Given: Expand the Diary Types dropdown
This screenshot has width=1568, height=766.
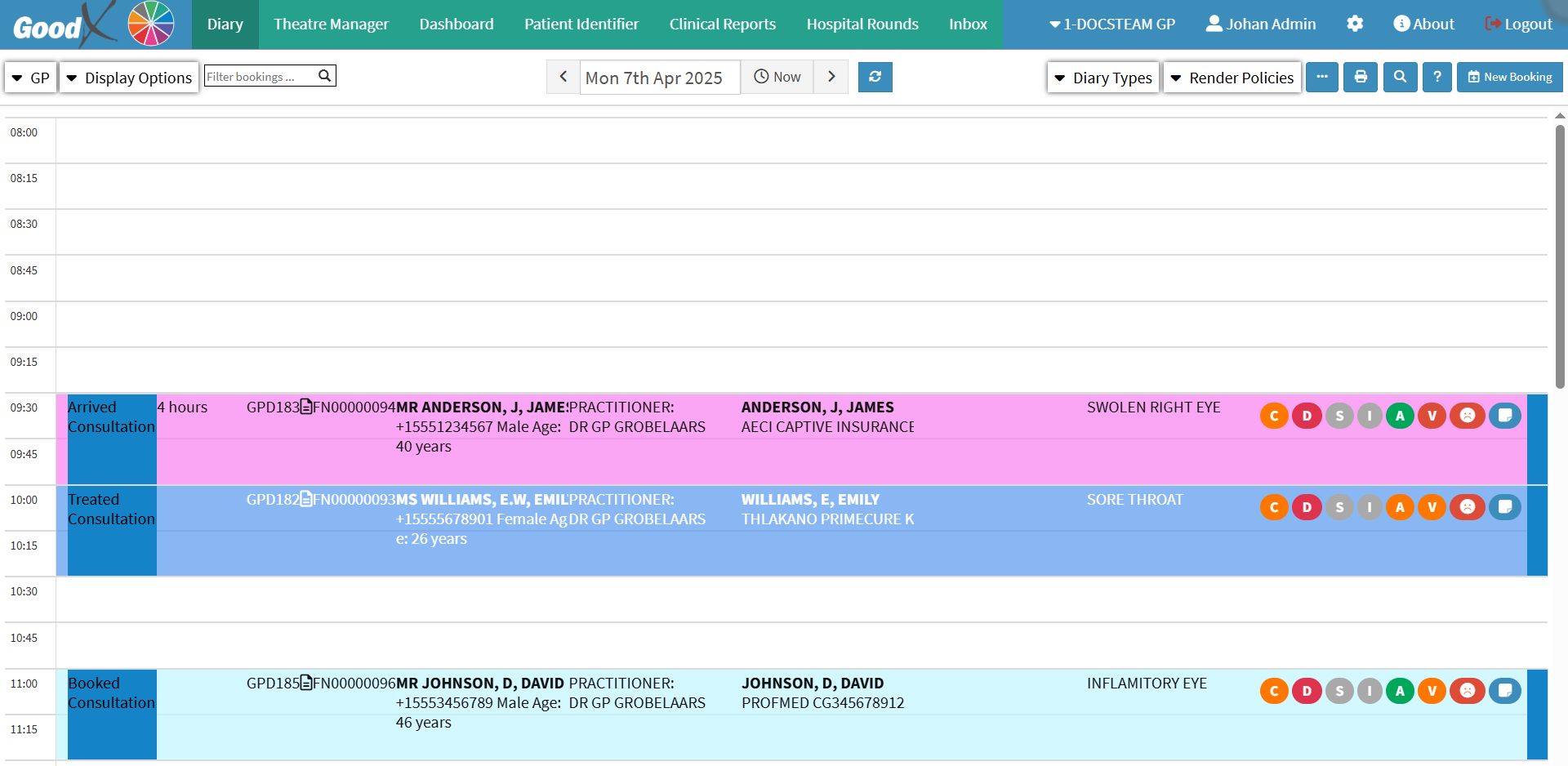Looking at the screenshot, I should pos(1102,78).
